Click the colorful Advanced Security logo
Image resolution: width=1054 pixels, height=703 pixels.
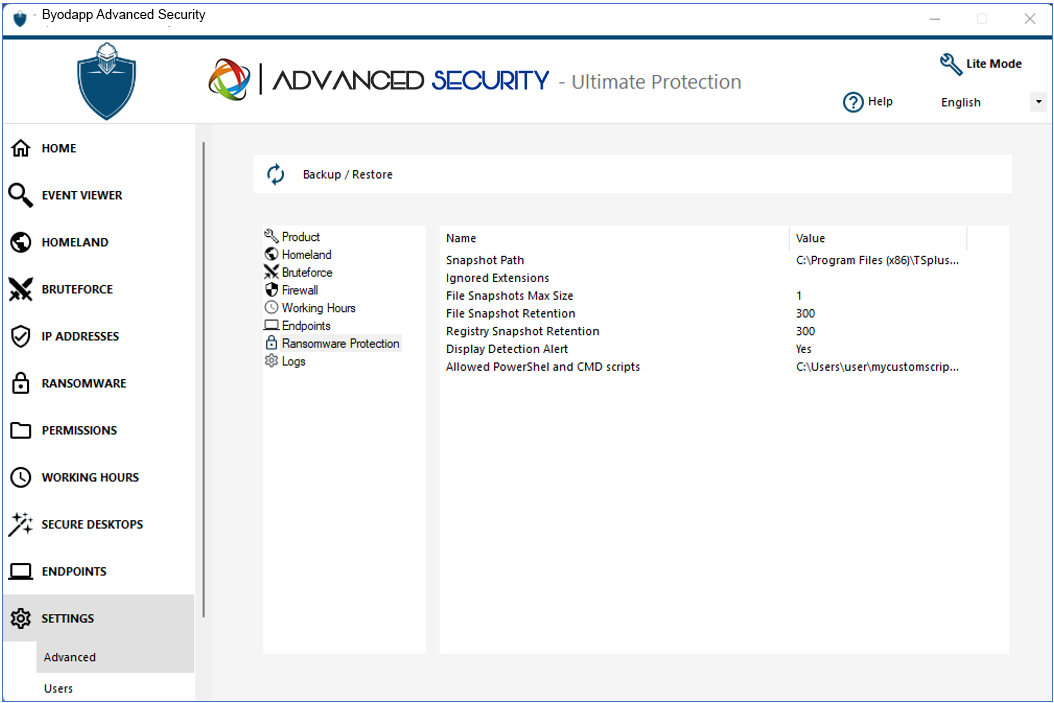point(229,79)
